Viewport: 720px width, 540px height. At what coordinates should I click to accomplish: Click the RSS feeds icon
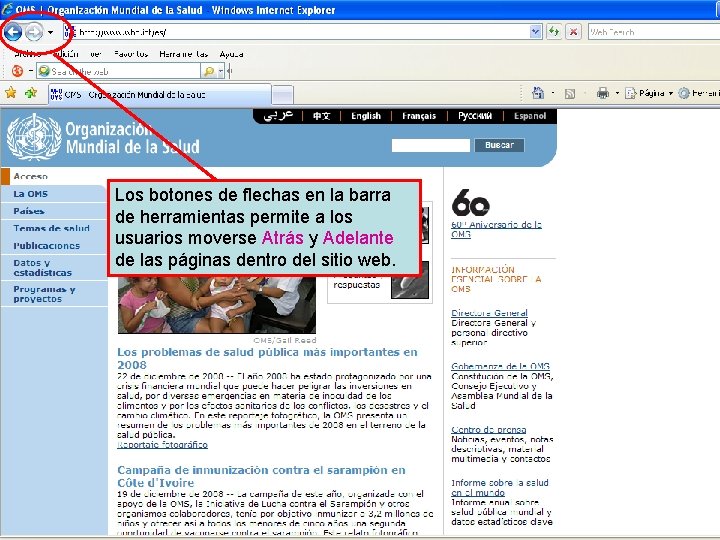570,94
